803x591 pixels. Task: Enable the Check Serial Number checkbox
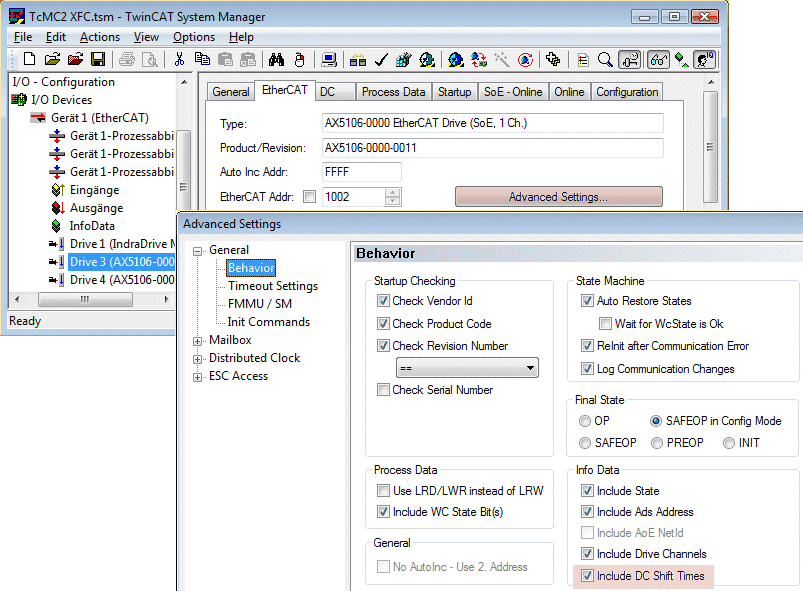click(x=383, y=390)
